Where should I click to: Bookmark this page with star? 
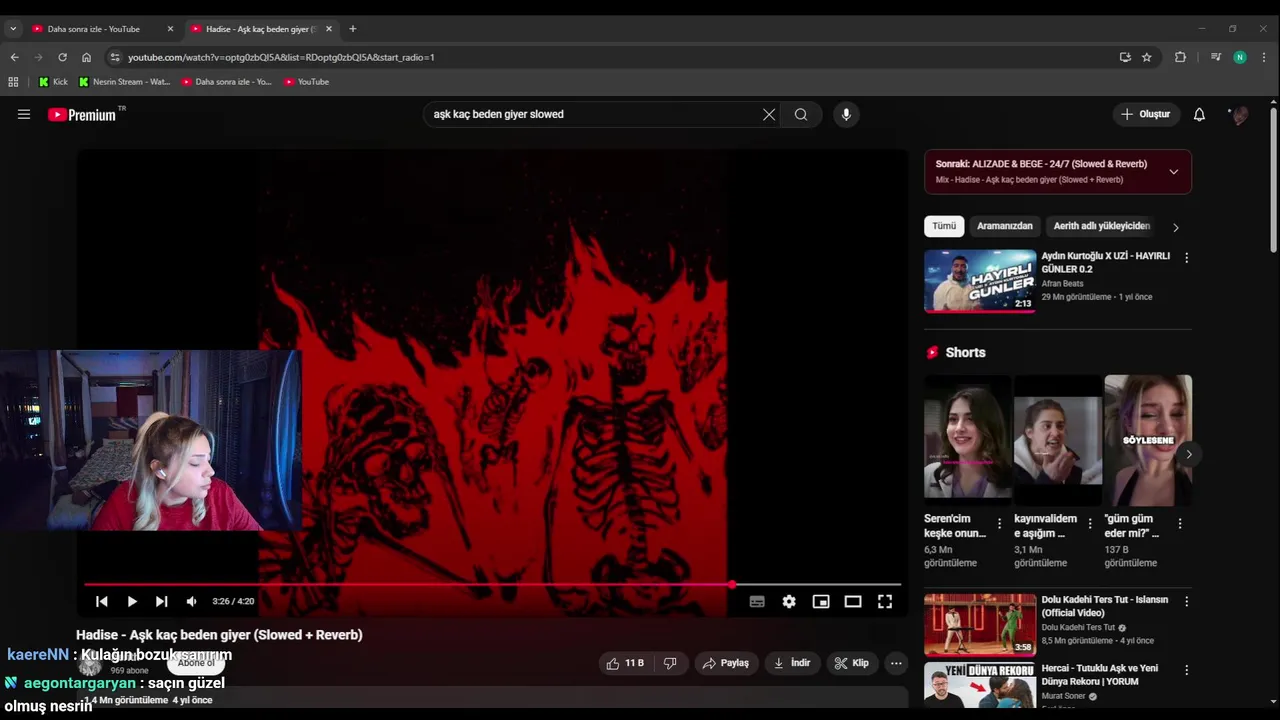(x=1147, y=57)
